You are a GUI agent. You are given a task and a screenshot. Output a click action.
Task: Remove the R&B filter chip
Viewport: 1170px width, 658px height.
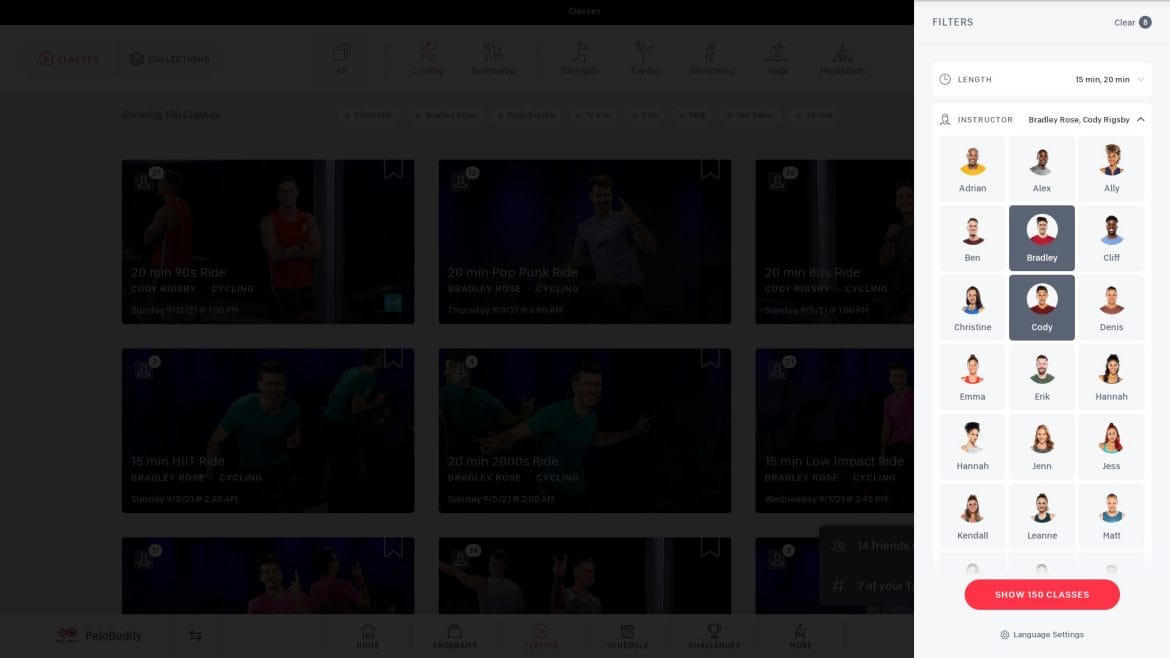(x=691, y=115)
